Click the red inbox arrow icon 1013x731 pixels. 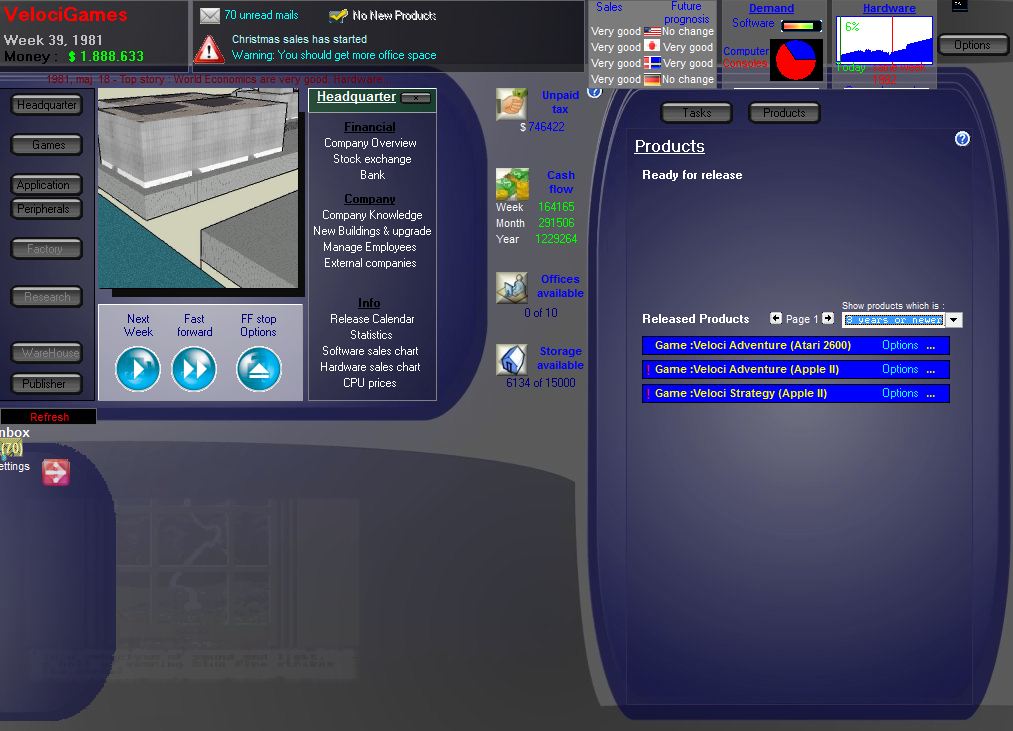56,473
